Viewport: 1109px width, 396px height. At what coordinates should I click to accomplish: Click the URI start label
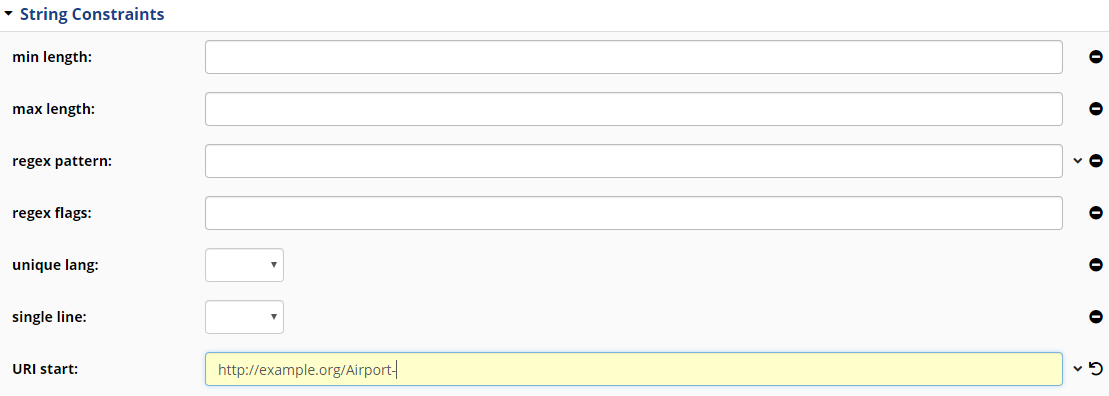click(x=45, y=369)
